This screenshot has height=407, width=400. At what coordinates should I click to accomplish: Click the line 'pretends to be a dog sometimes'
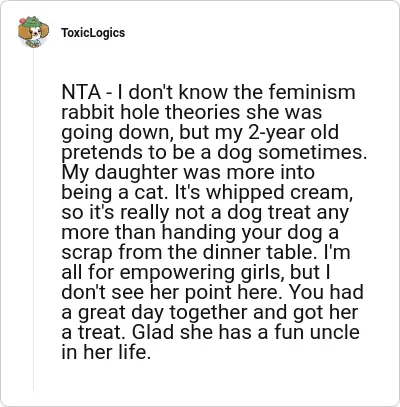pos(214,152)
